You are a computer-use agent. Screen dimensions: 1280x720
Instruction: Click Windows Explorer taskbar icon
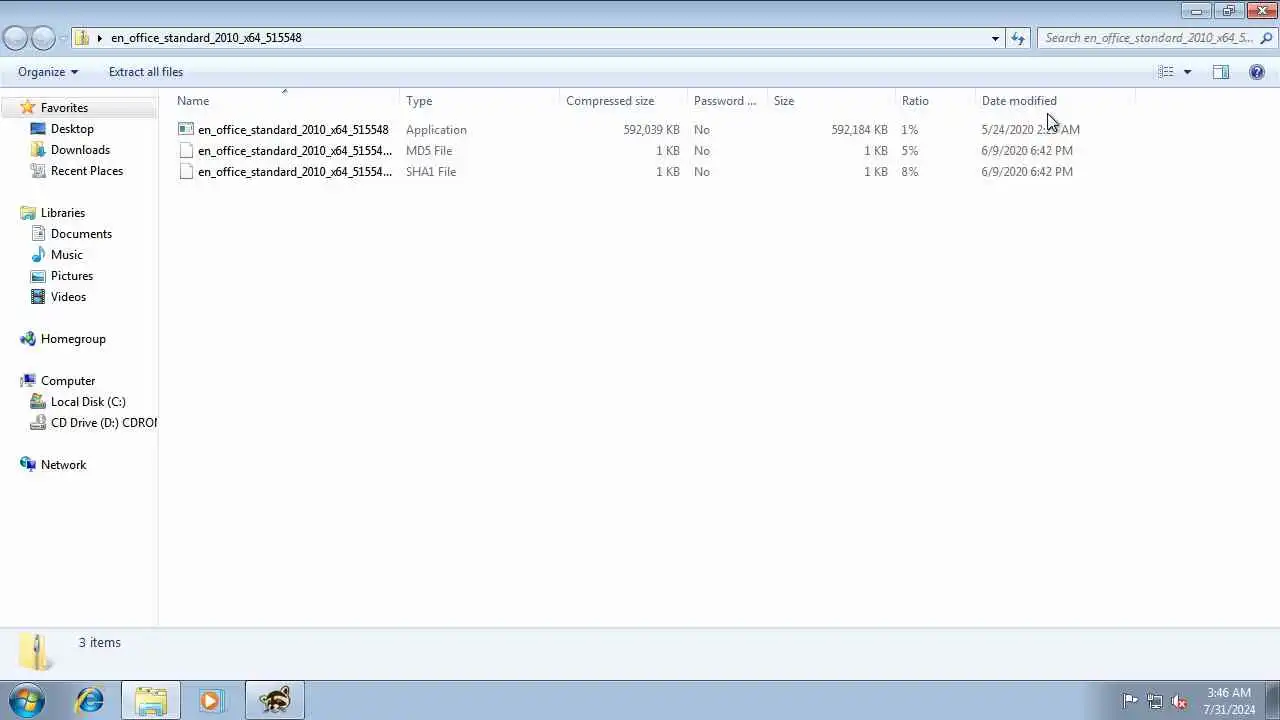click(151, 700)
